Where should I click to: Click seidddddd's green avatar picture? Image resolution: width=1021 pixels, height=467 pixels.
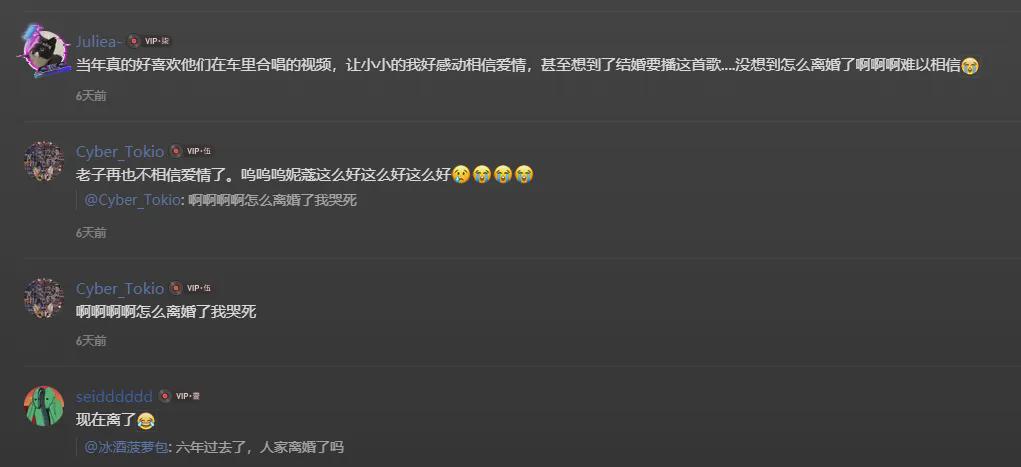[x=44, y=406]
